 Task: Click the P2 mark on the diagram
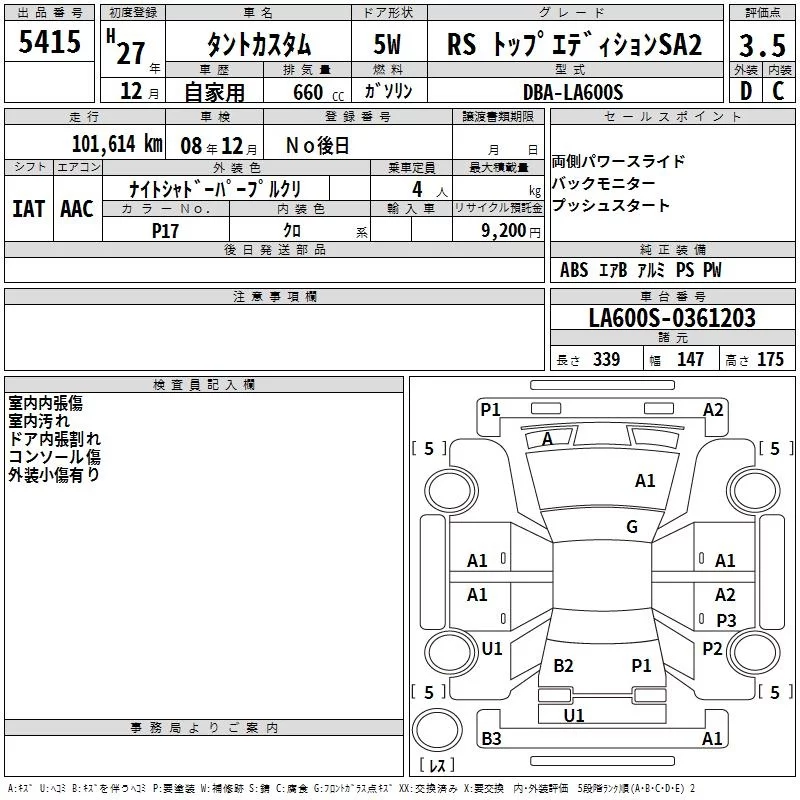[x=712, y=649]
